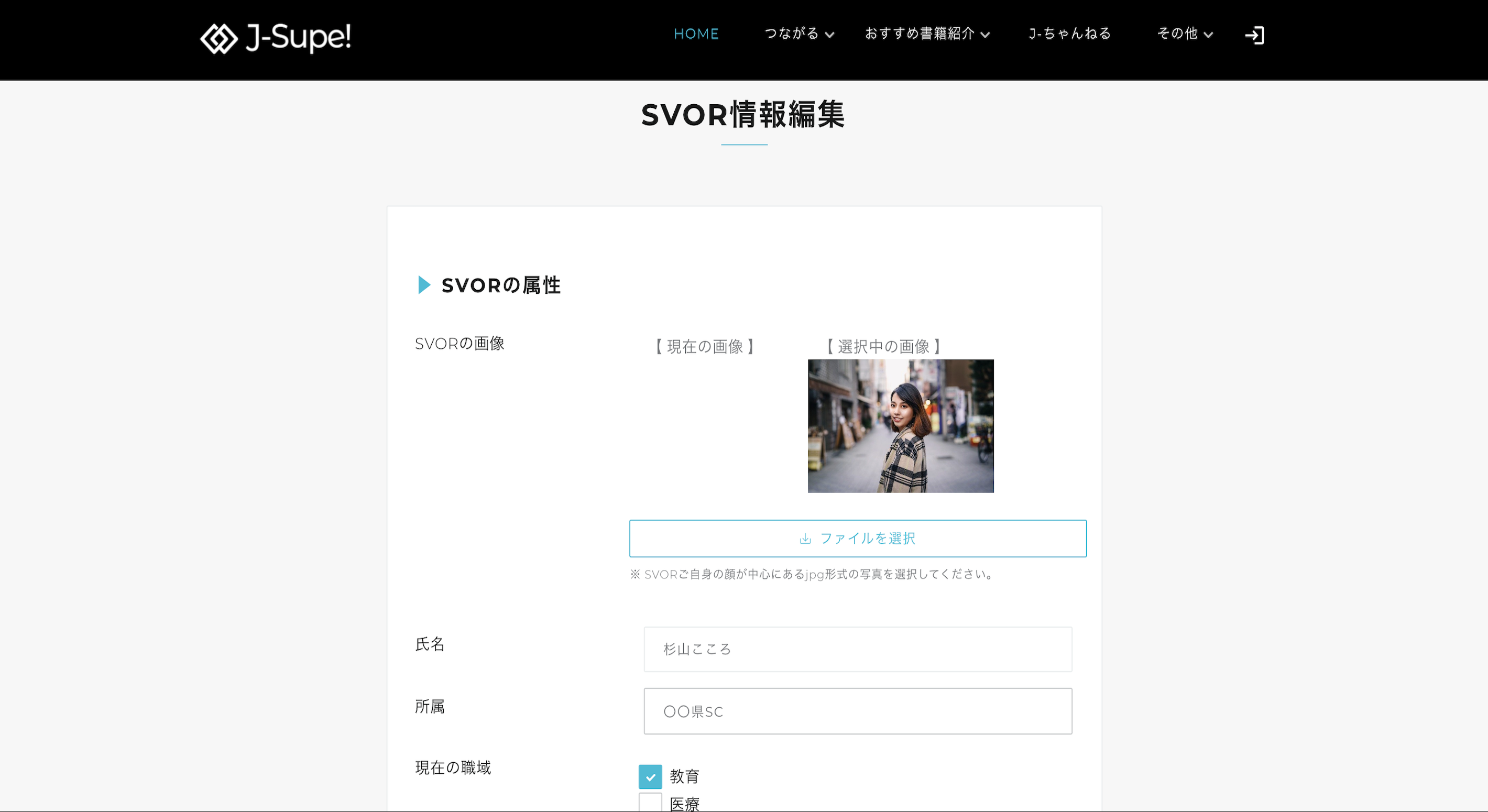The height and width of the screenshot is (812, 1488).
Task: Expand the おすすめ書籍紹介 dropdown
Action: tap(986, 35)
